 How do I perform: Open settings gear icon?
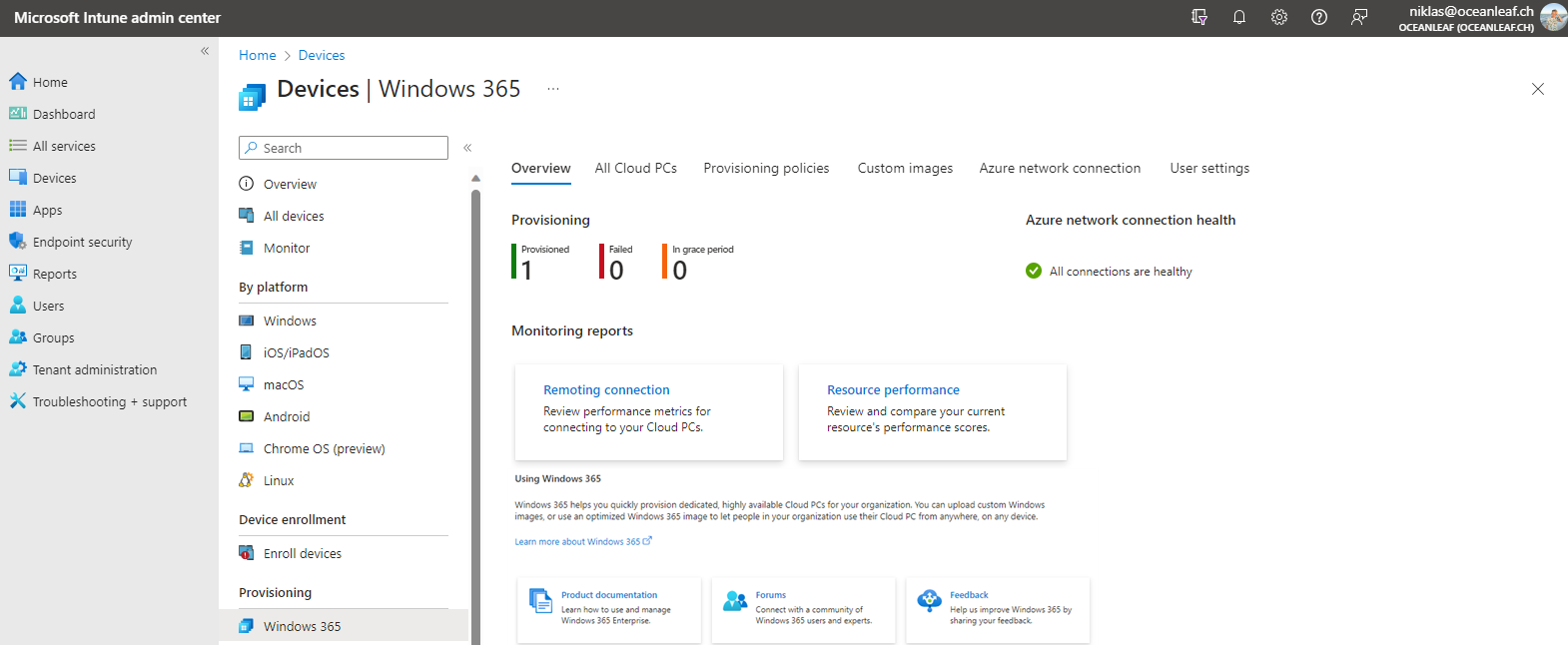point(1279,17)
